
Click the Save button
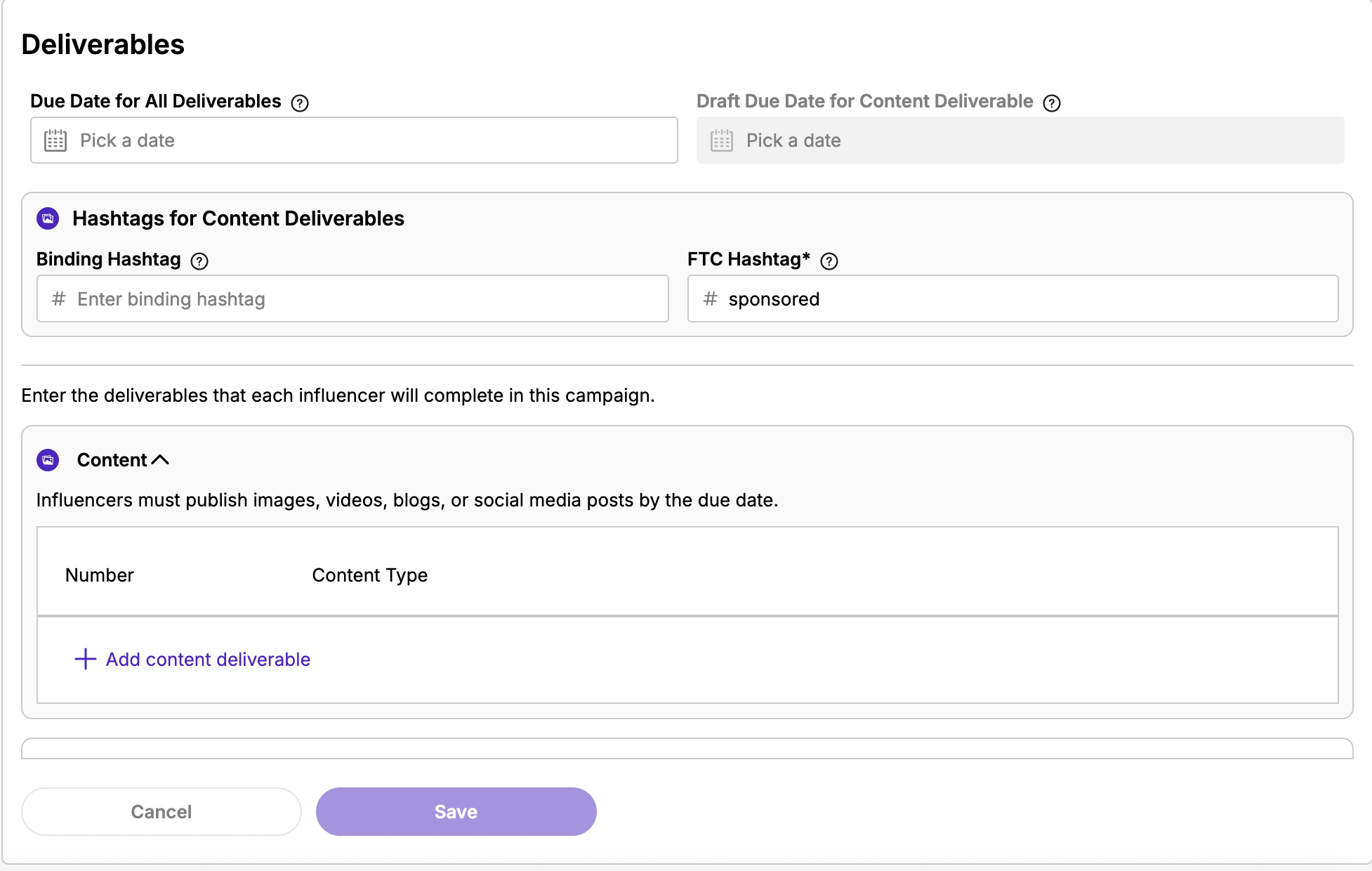(x=456, y=811)
